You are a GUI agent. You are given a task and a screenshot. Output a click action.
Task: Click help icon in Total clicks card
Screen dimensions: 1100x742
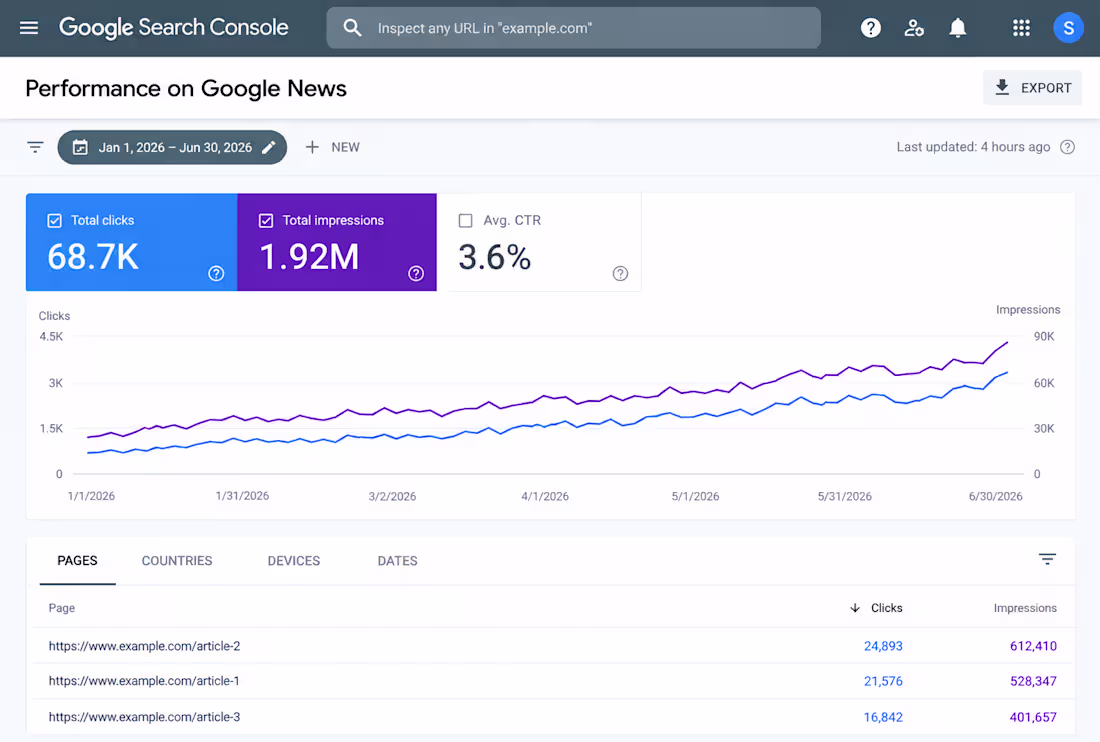pos(216,274)
